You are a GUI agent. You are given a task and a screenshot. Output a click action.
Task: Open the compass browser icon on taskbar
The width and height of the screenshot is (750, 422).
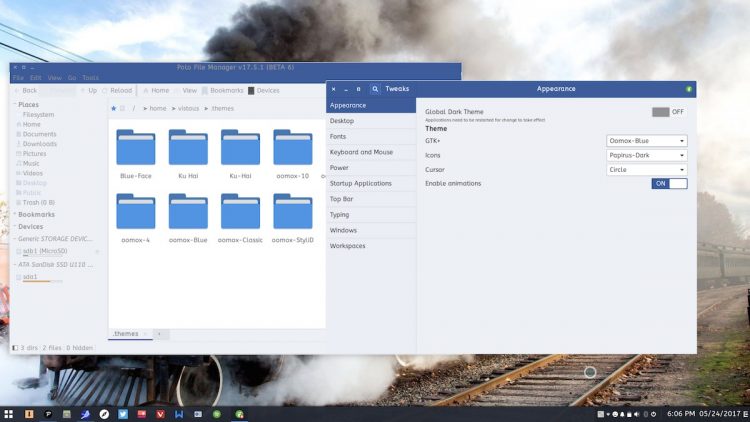coord(104,414)
